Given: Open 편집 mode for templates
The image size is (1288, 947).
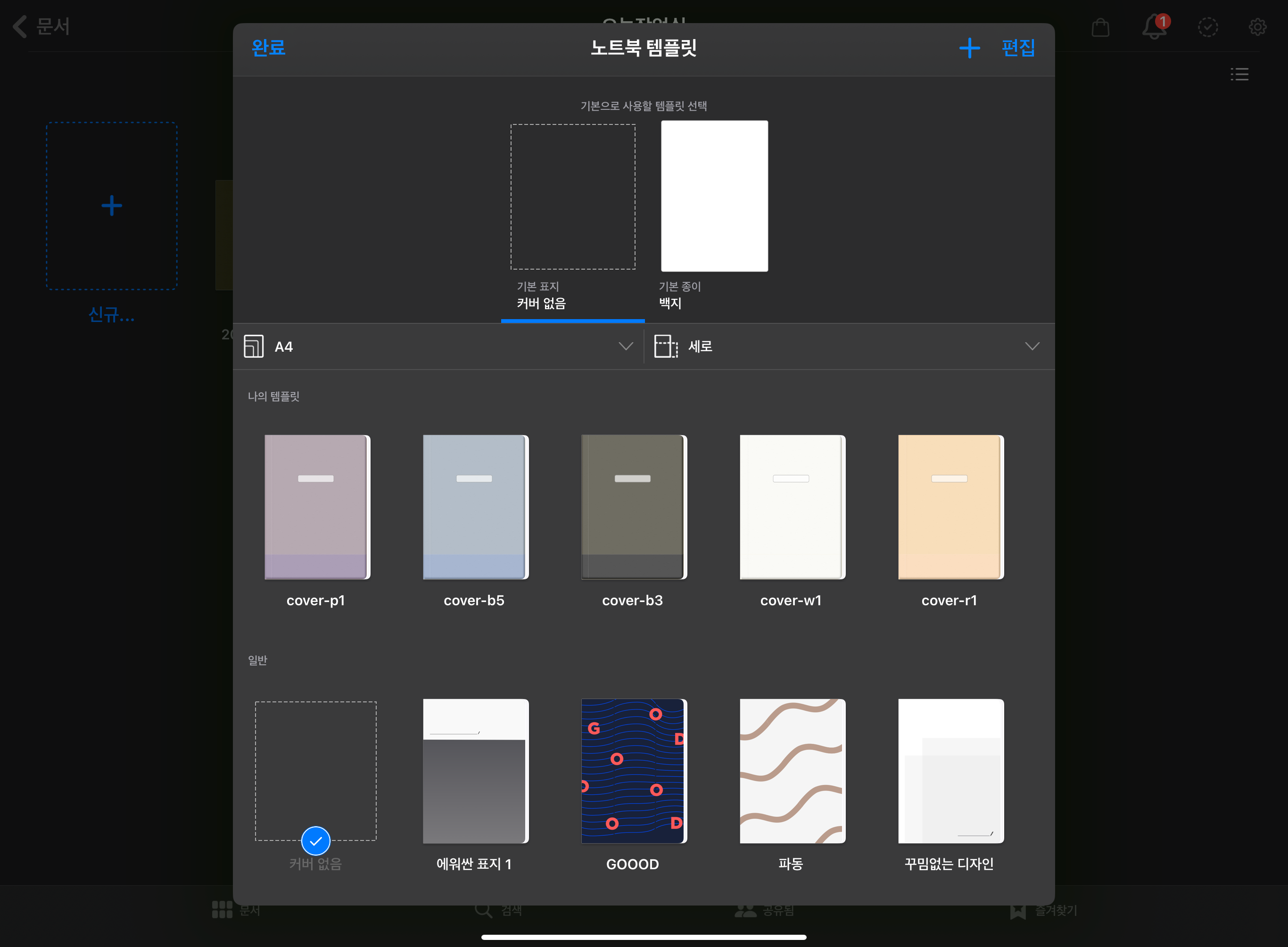Looking at the screenshot, I should coord(1018,48).
